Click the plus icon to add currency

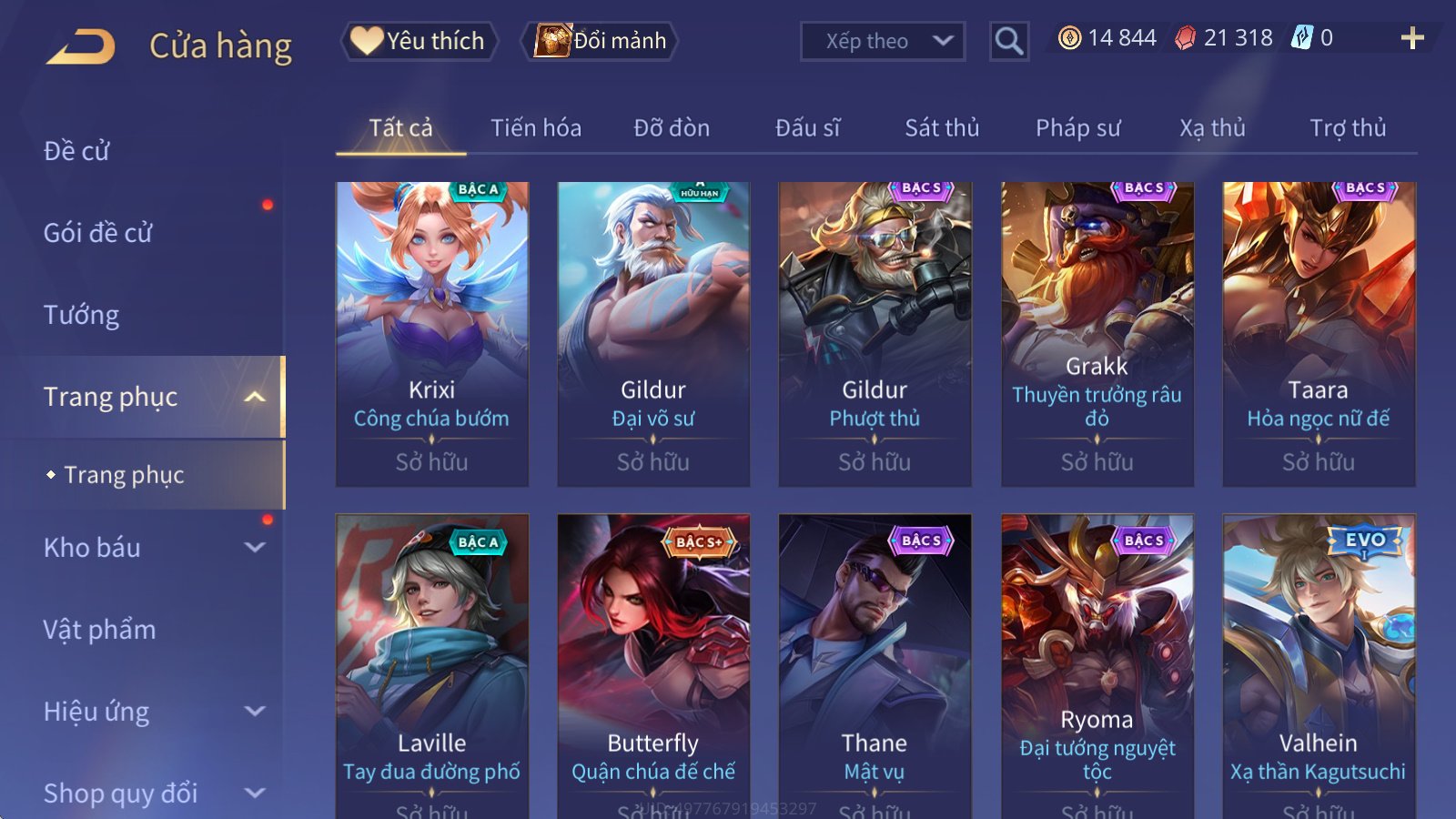click(x=1412, y=38)
